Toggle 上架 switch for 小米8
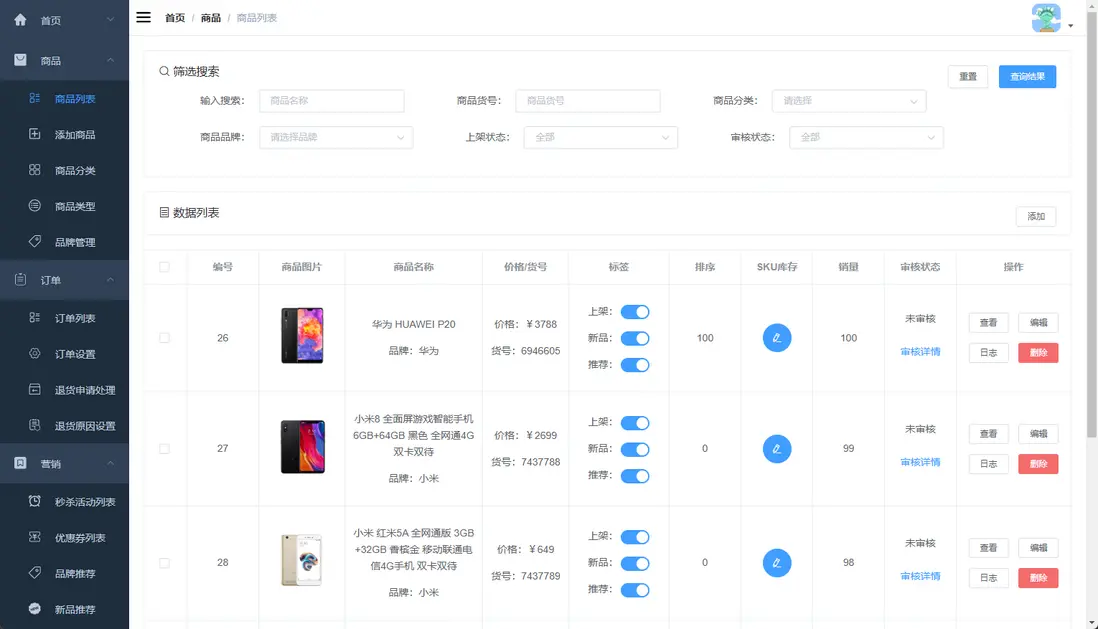This screenshot has width=1098, height=629. pyautogui.click(x=635, y=422)
